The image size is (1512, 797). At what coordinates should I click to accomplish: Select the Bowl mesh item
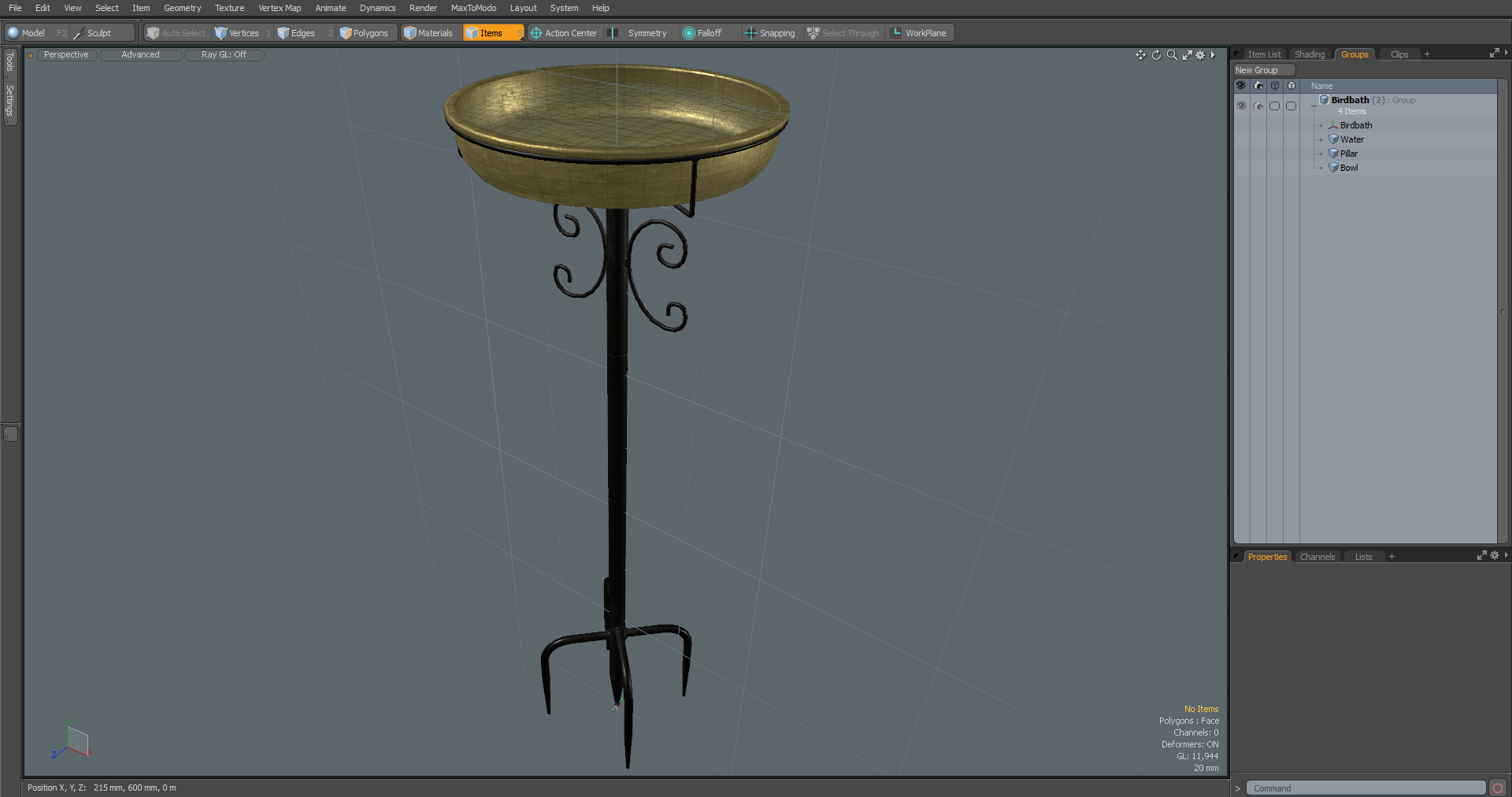click(1348, 168)
